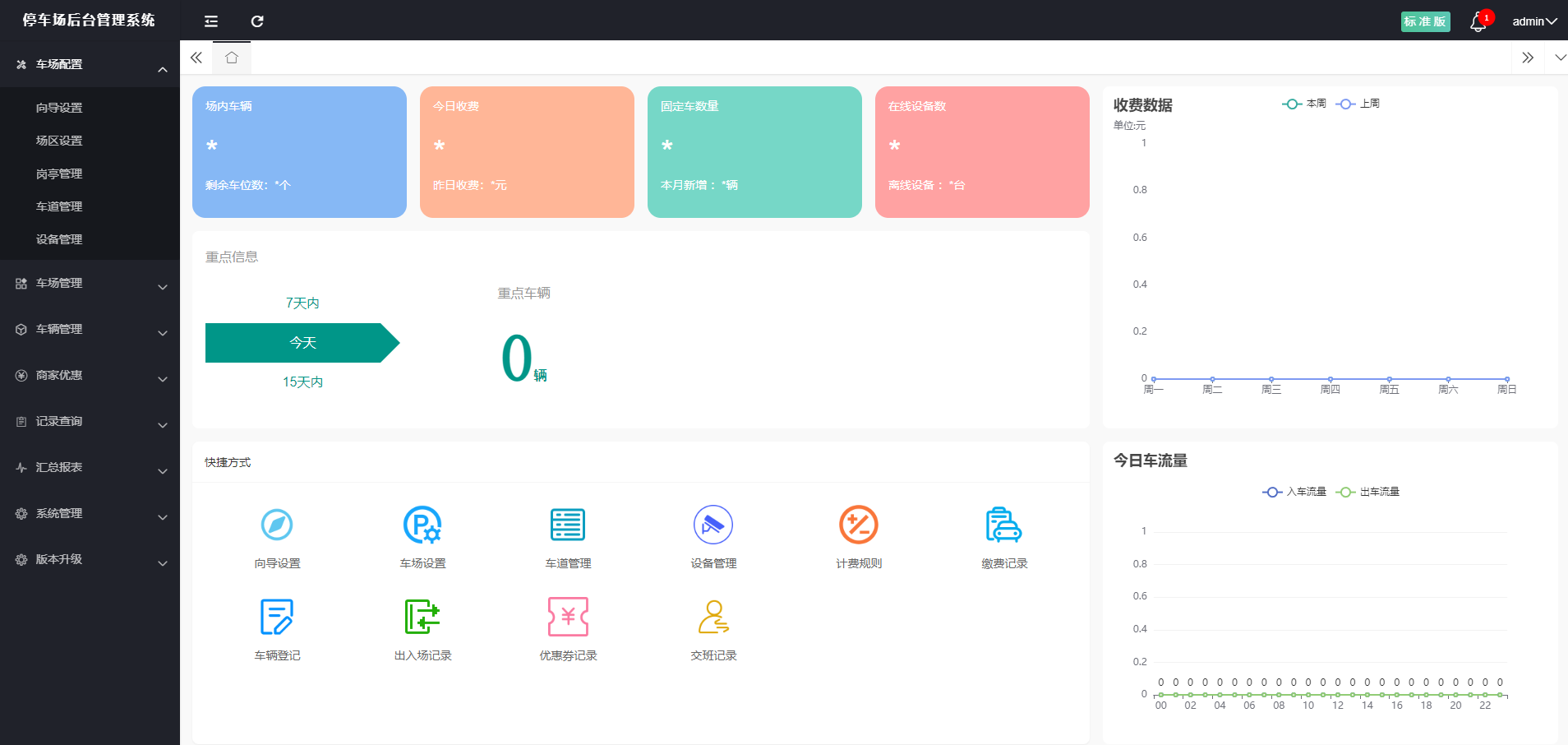Open the 计费规则 shortcut icon
Screen dimensions: 1568x745
[x=858, y=525]
